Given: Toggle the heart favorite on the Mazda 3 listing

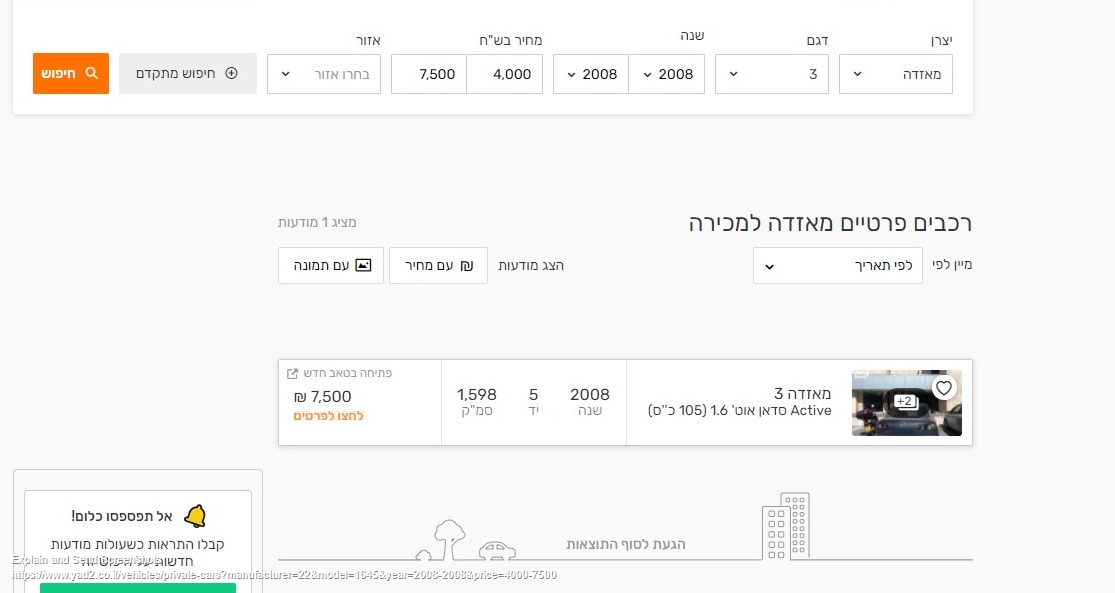Looking at the screenshot, I should click(943, 388).
